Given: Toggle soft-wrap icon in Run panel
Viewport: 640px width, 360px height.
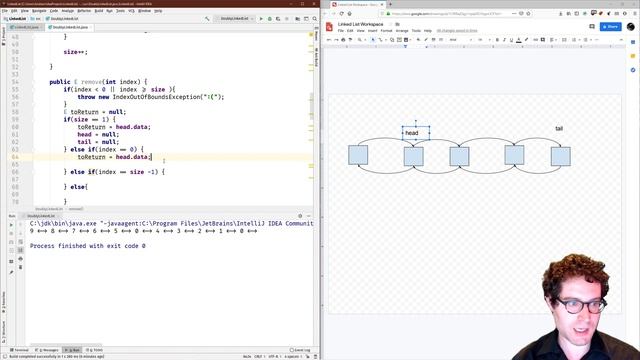Looking at the screenshot, I should [20, 242].
